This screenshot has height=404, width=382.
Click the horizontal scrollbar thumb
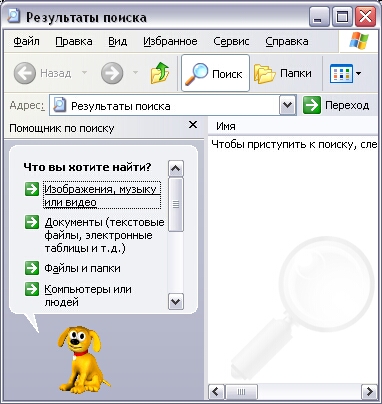pos(241,391)
